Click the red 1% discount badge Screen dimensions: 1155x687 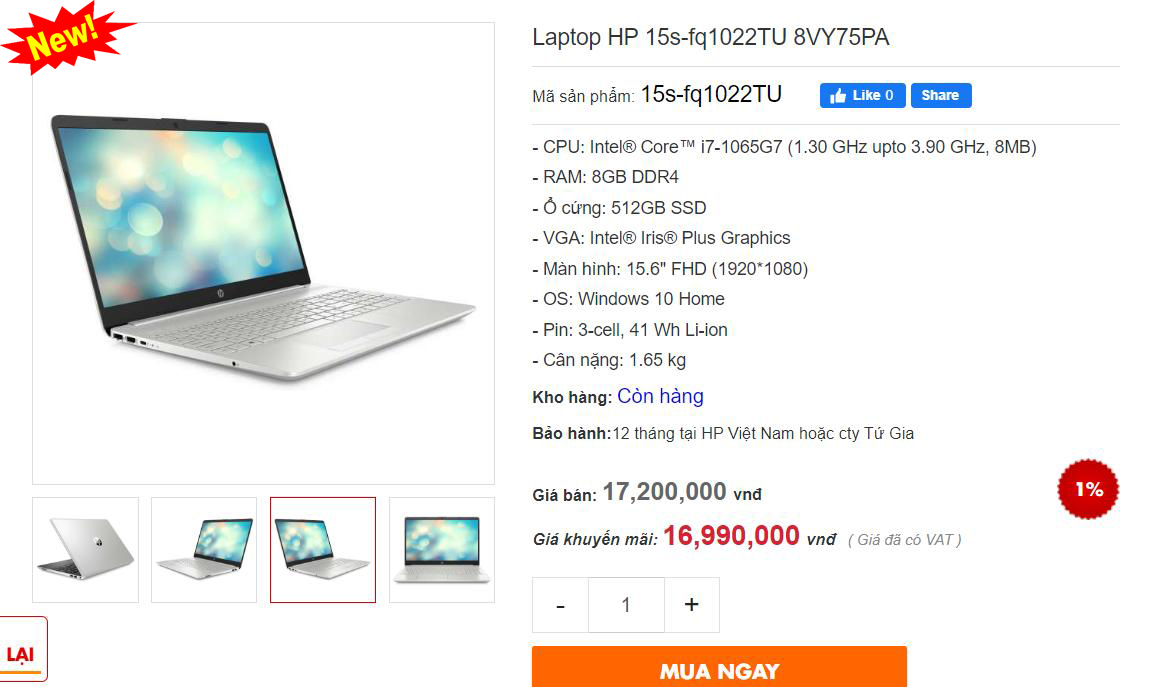1088,489
